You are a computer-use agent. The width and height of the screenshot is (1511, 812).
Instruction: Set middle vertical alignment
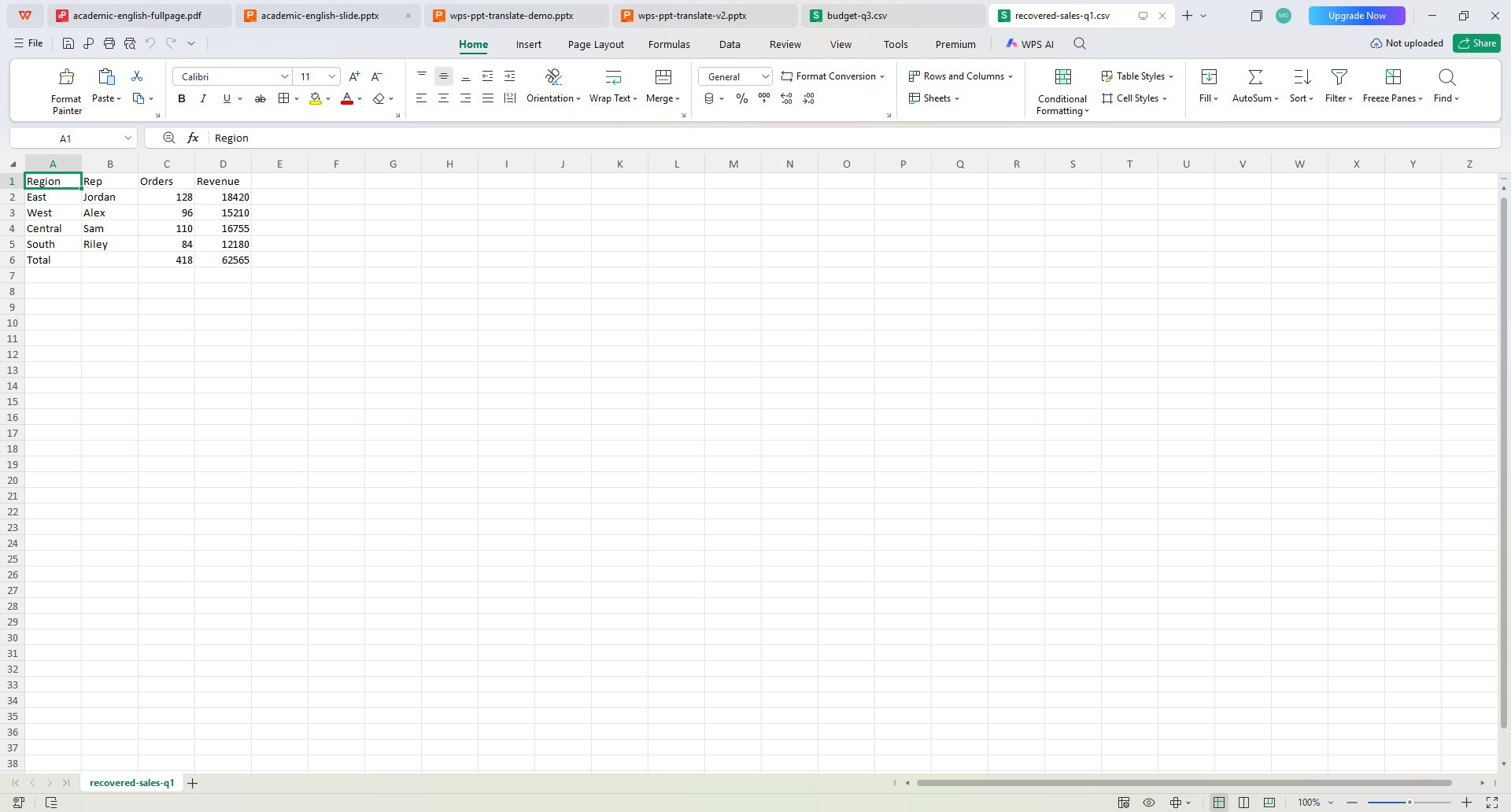coord(444,76)
